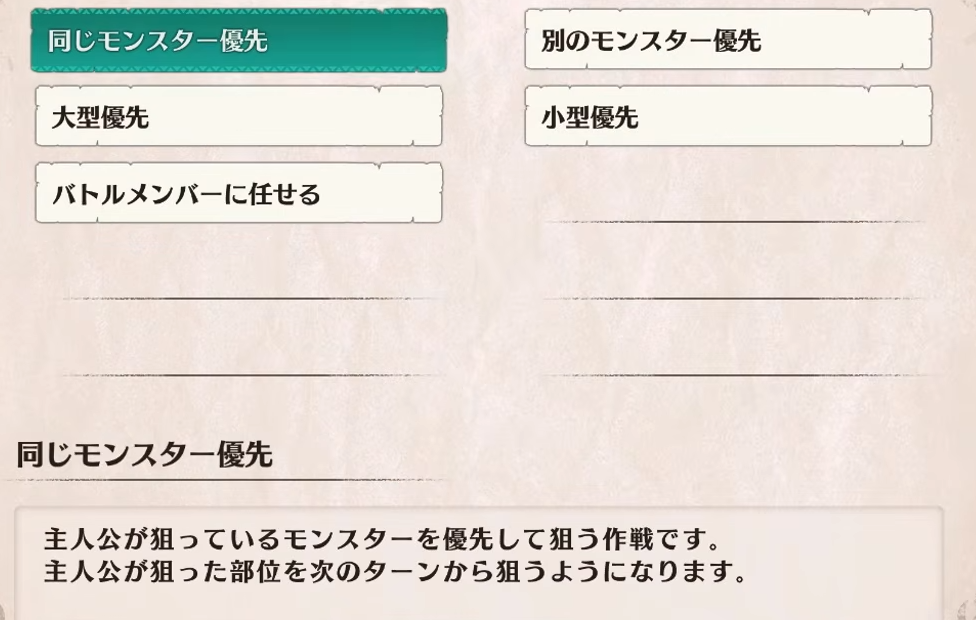Click the description line starting 主人公が狙っている
Image resolution: width=976 pixels, height=620 pixels.
click(382, 541)
